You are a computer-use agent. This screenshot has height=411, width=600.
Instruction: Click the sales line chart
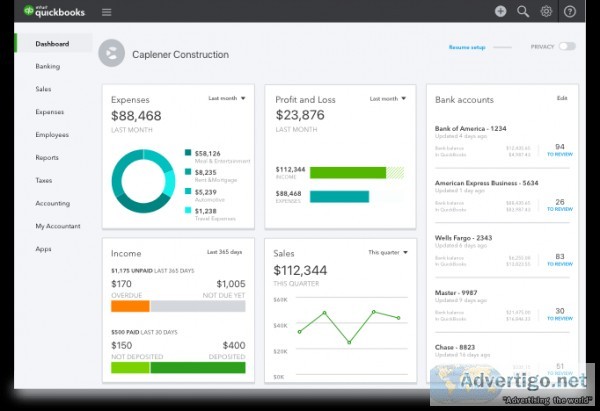(349, 327)
